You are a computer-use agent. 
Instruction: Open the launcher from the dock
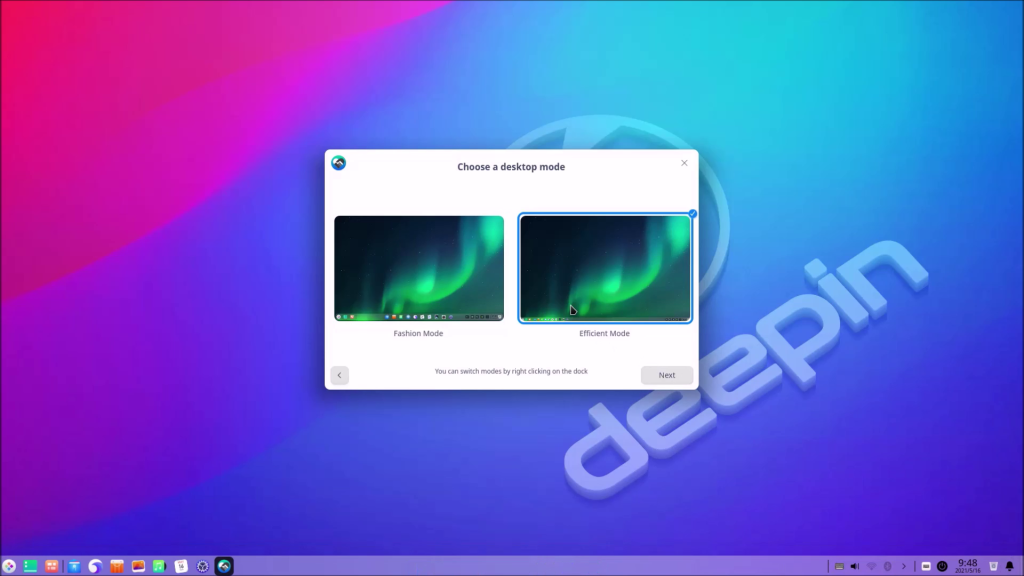point(9,566)
